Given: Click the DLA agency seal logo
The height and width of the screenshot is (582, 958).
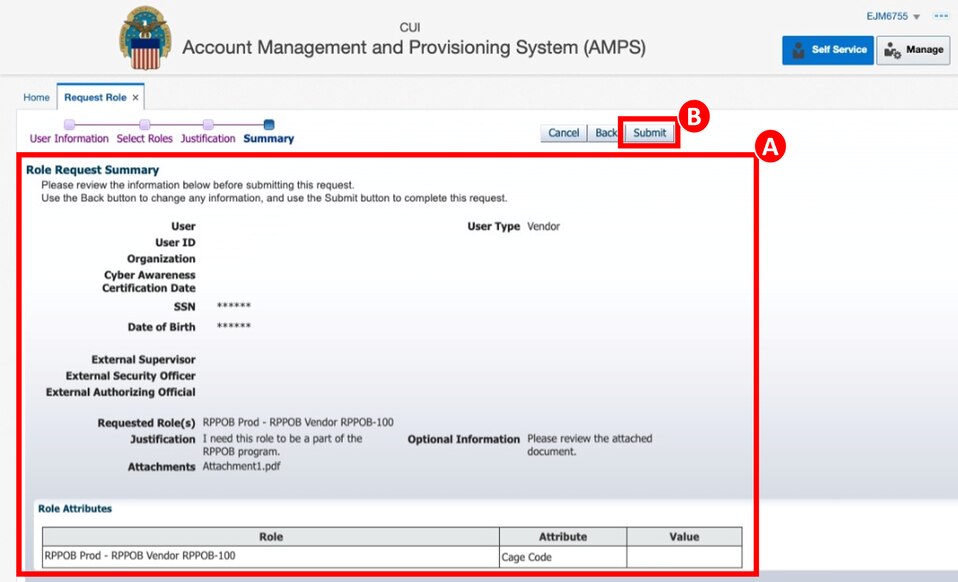Looking at the screenshot, I should click(145, 39).
